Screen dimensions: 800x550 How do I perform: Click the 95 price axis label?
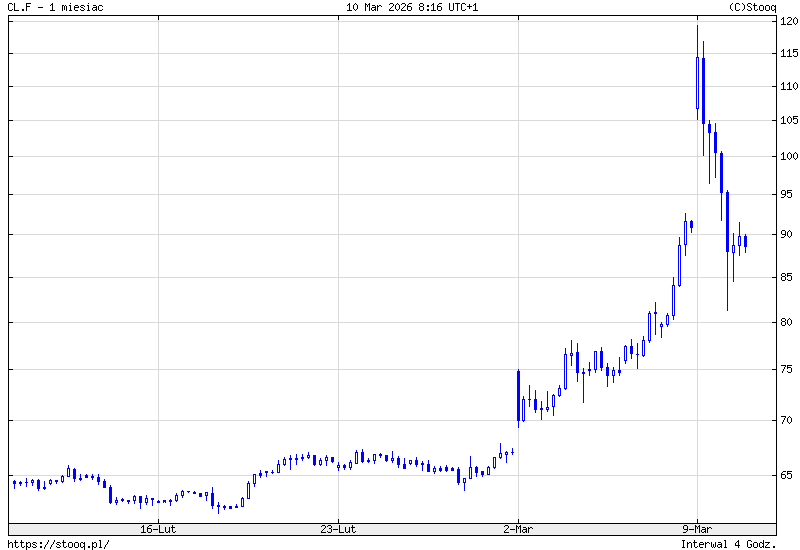786,194
